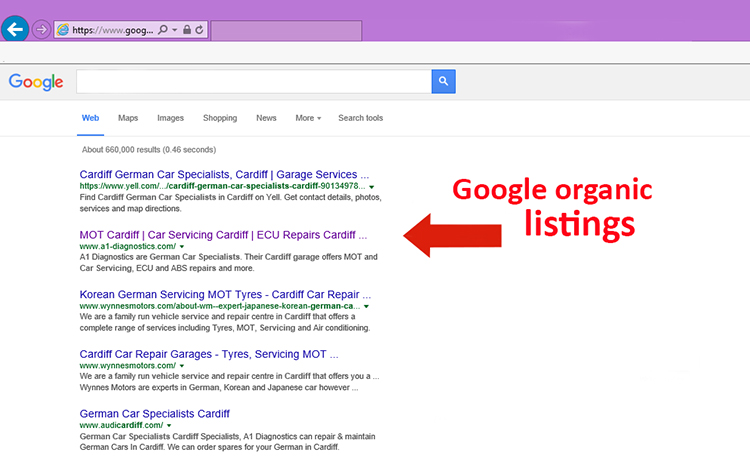750x471 pixels.
Task: Click the www.a1-diagnostics.com/ green URL
Action: 128,246
